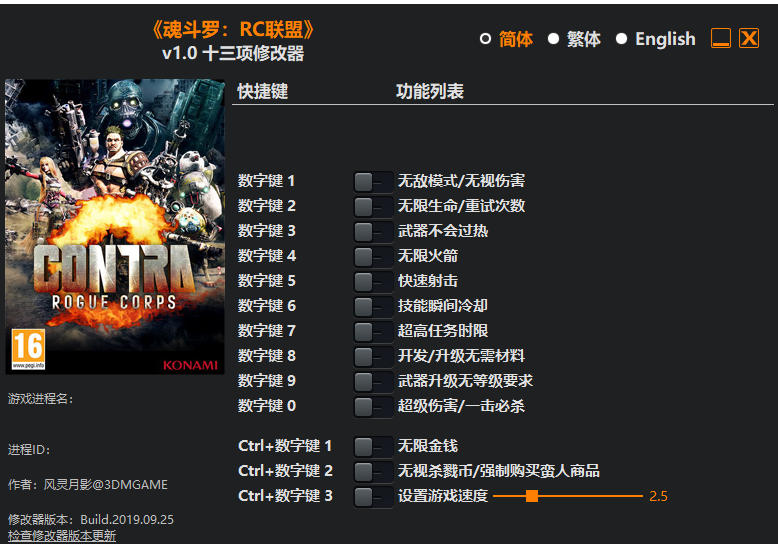Click the 数字键 6 hotkey label

click(x=266, y=305)
